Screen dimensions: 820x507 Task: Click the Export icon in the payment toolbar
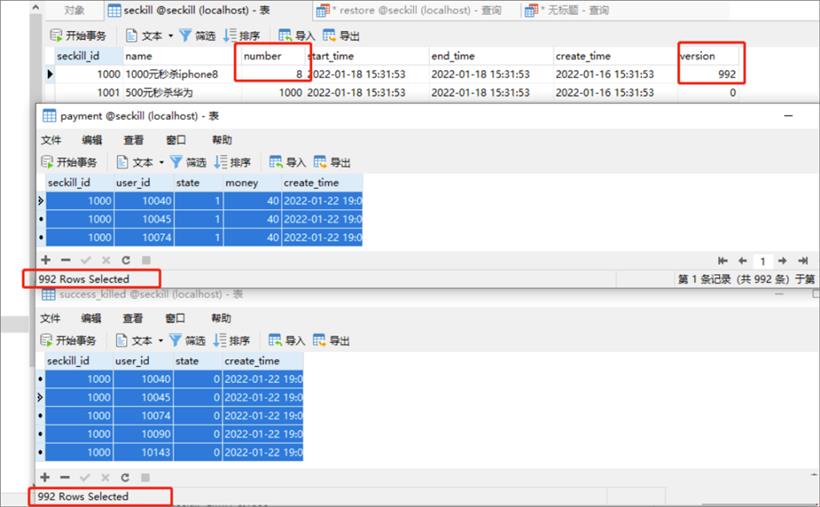332,162
